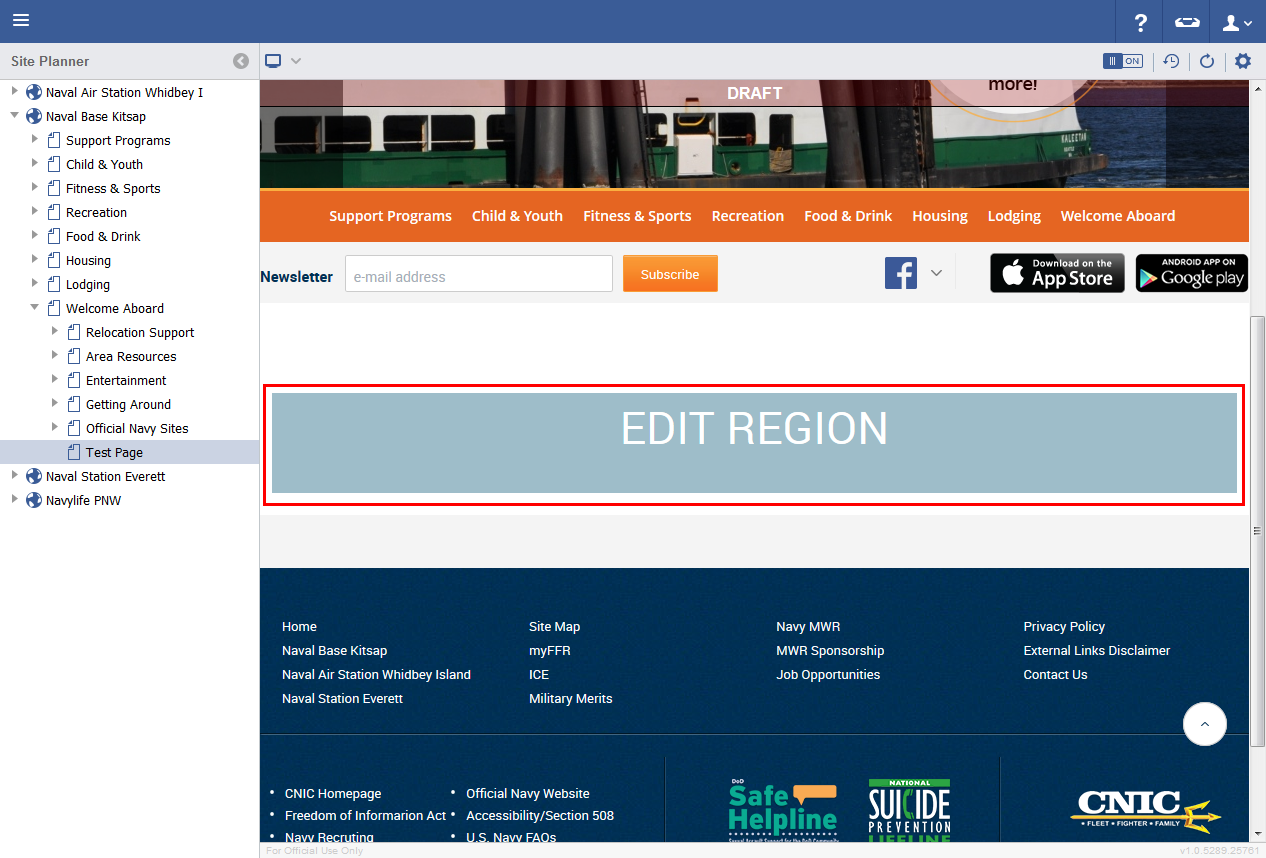Screen dimensions: 1266x858
Task: Open the Lodging navigation menu item
Action: coord(1014,216)
